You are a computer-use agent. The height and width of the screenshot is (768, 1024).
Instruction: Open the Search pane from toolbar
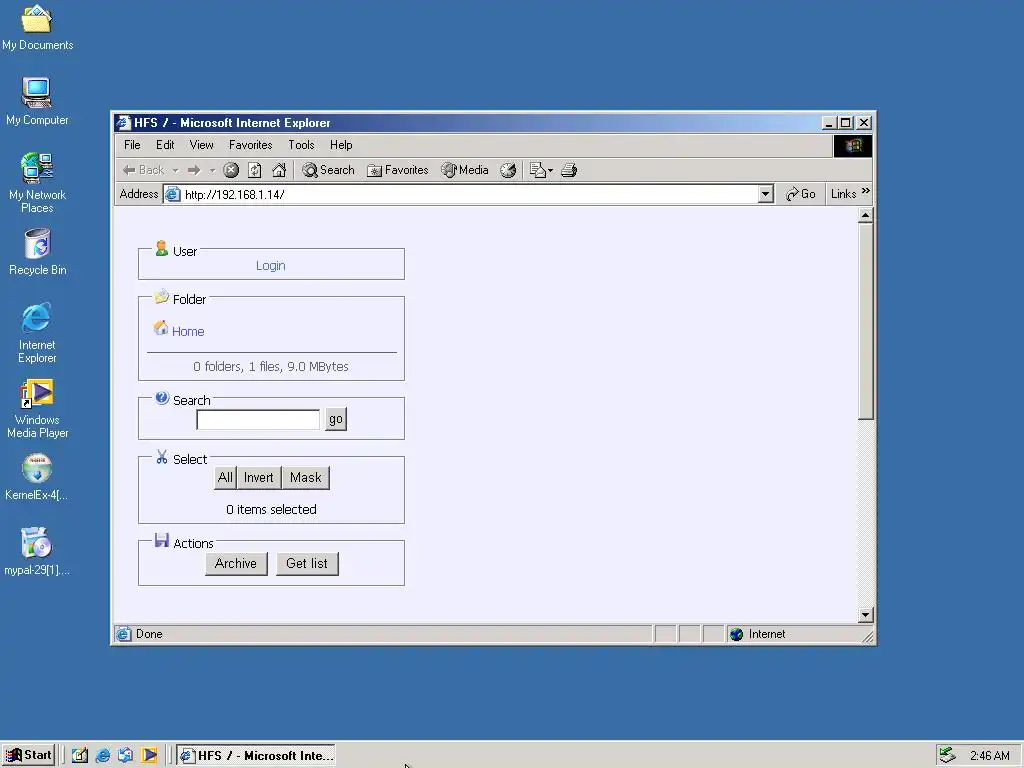pyautogui.click(x=328, y=170)
